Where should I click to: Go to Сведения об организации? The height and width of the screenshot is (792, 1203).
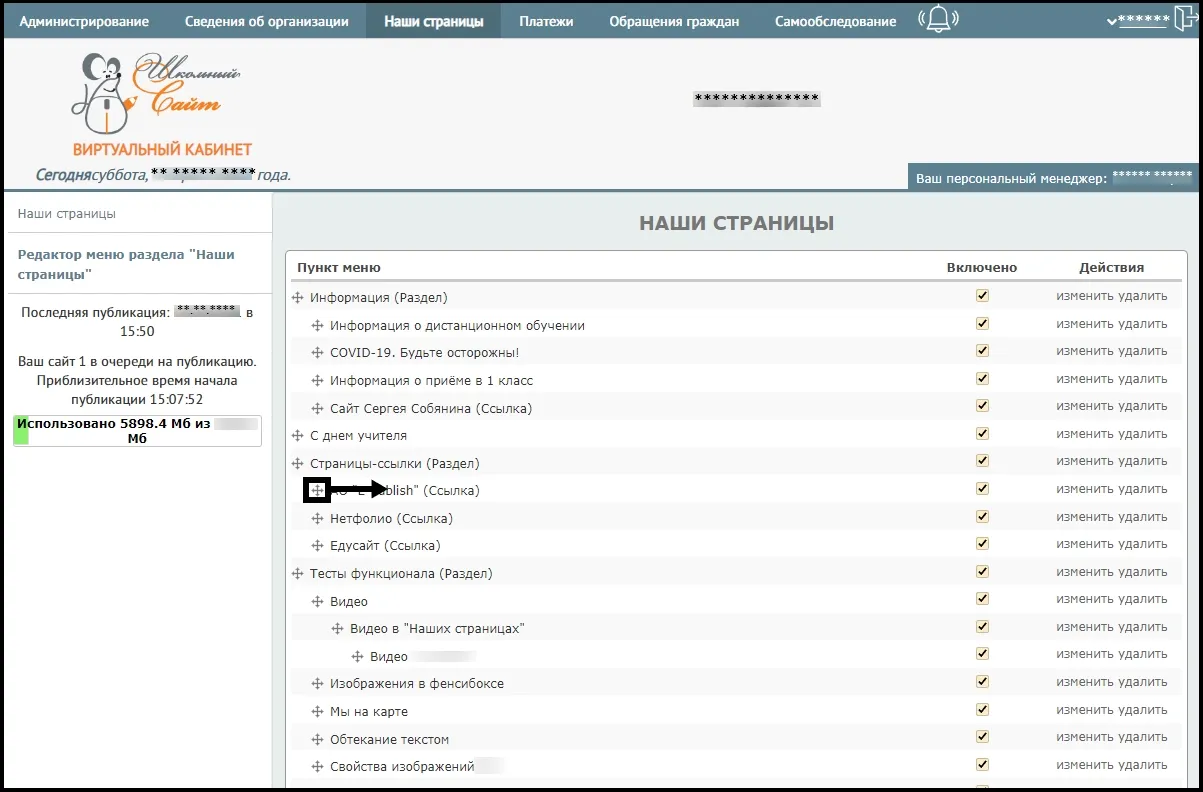click(x=267, y=21)
